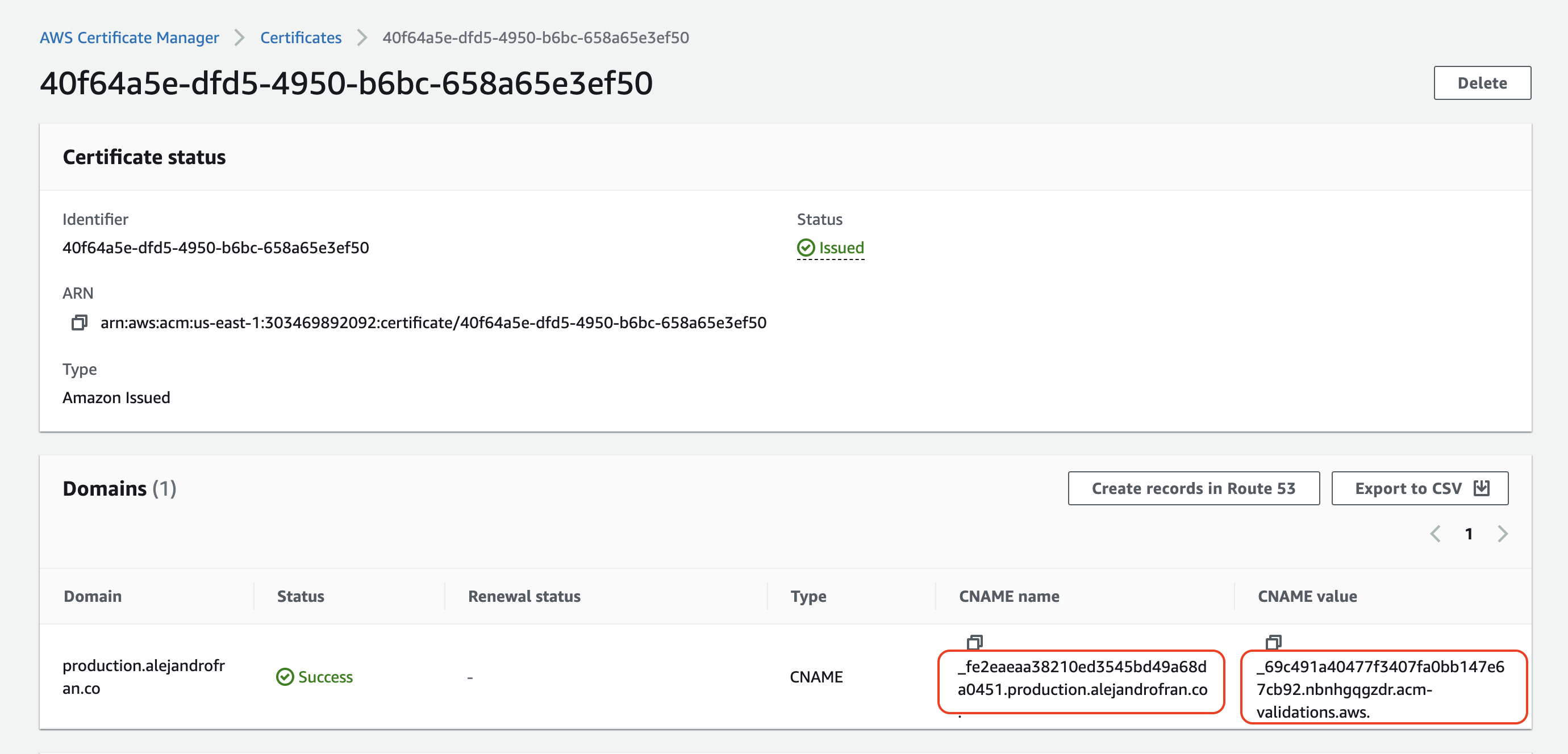The image size is (1568, 754).
Task: Open AWS Certificate Manager breadcrumb link
Action: (x=129, y=37)
